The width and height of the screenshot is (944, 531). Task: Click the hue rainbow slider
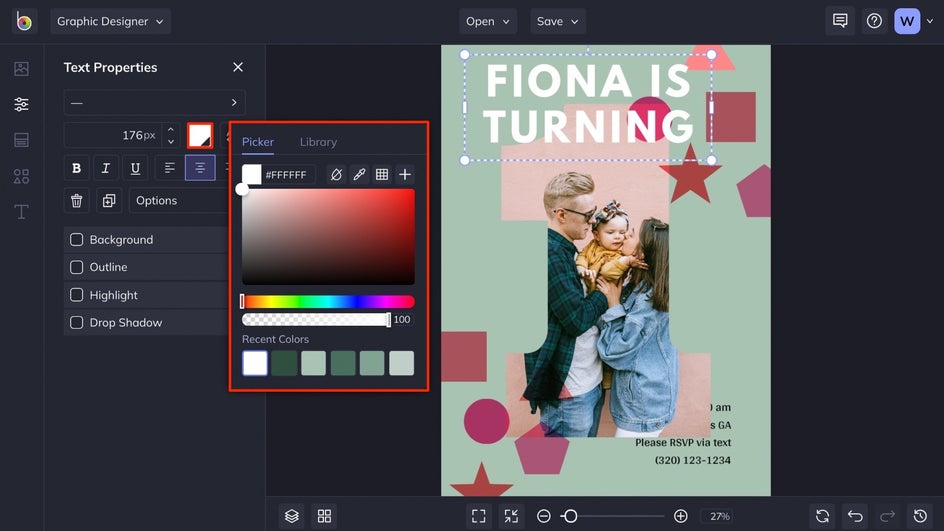coord(328,302)
